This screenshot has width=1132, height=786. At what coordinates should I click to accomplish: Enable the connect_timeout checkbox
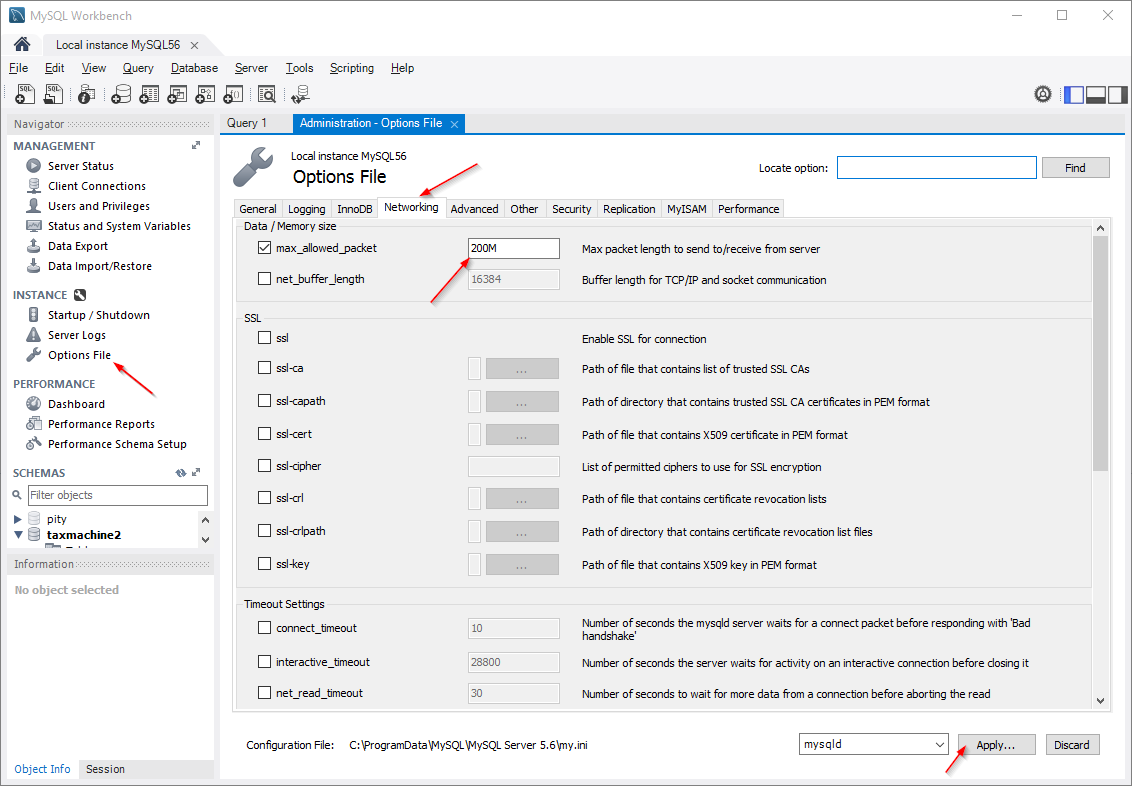coord(265,628)
